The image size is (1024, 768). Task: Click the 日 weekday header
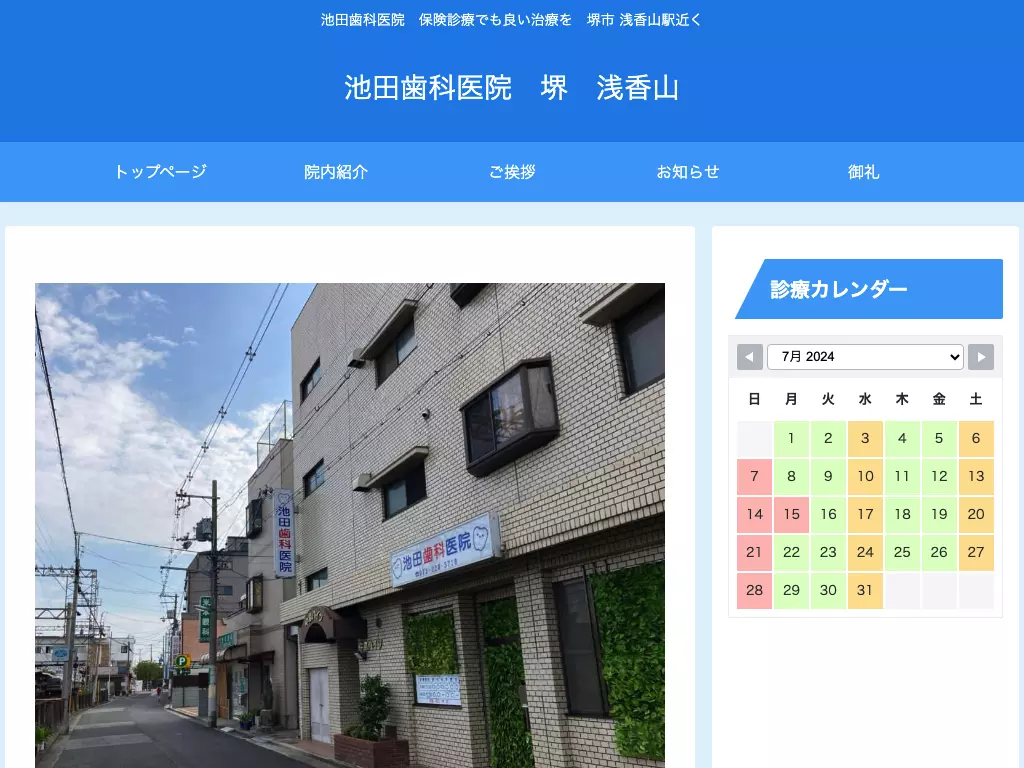pyautogui.click(x=754, y=399)
